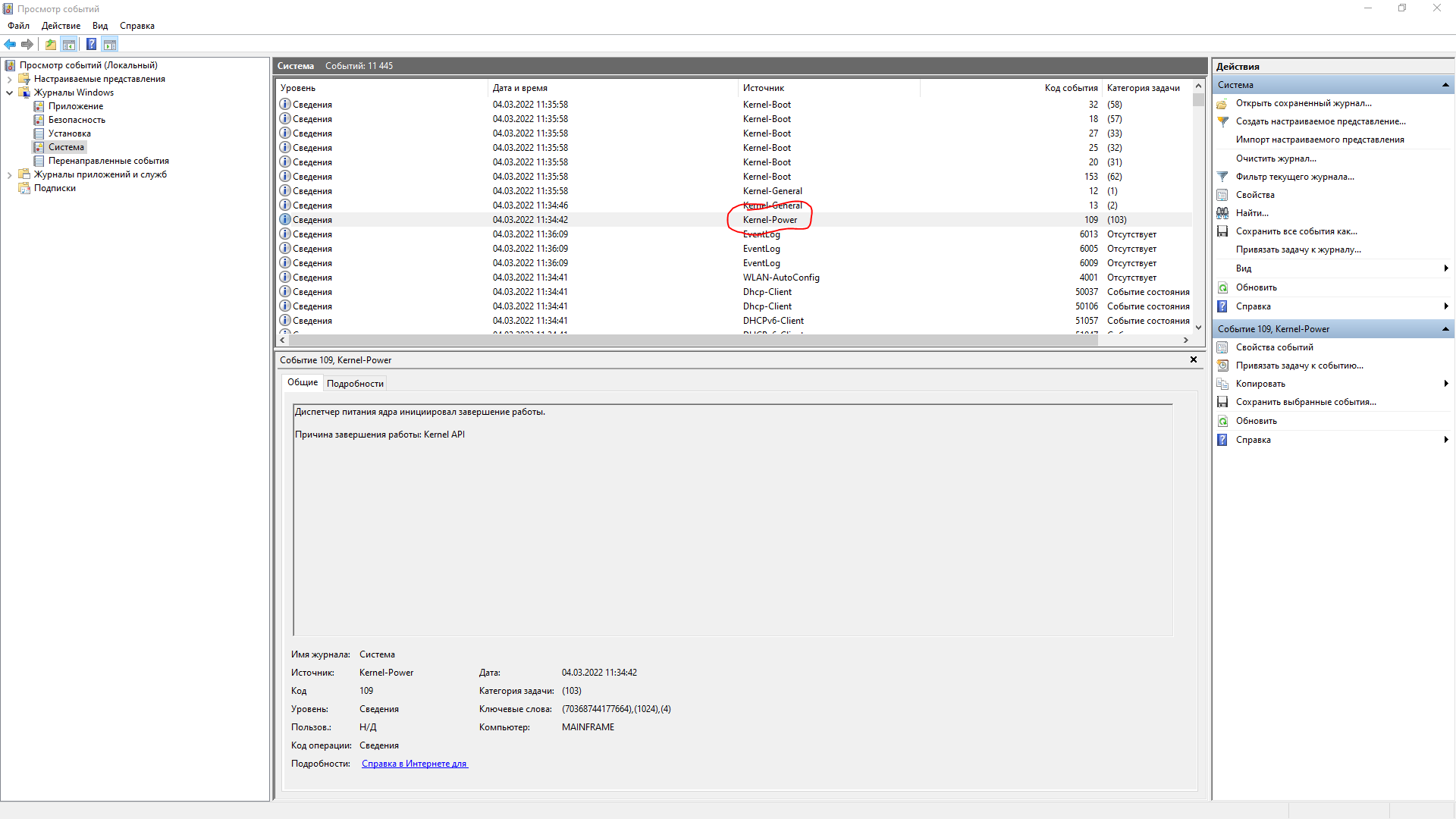Click refresh icon next to Обновить under Система
The width and height of the screenshot is (1456, 819).
pyautogui.click(x=1222, y=287)
